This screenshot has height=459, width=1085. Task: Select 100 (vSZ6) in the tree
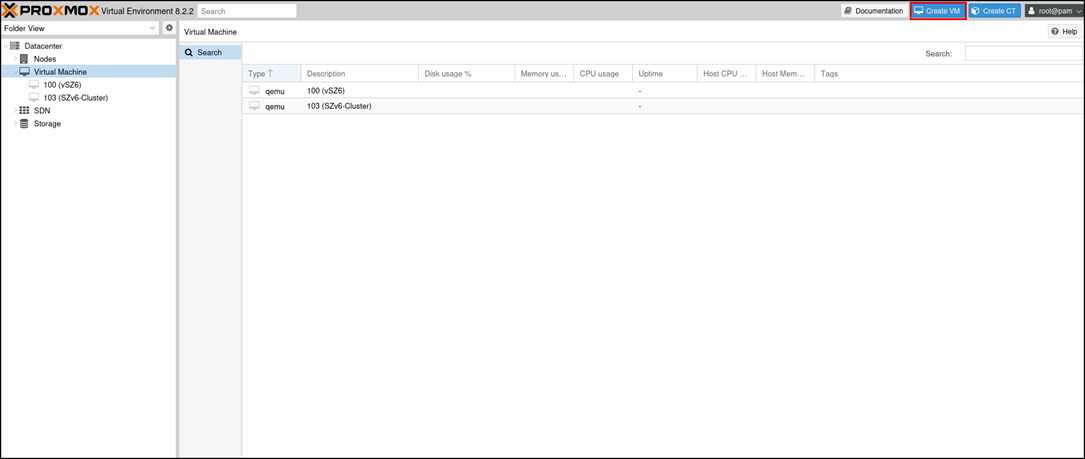[62, 84]
